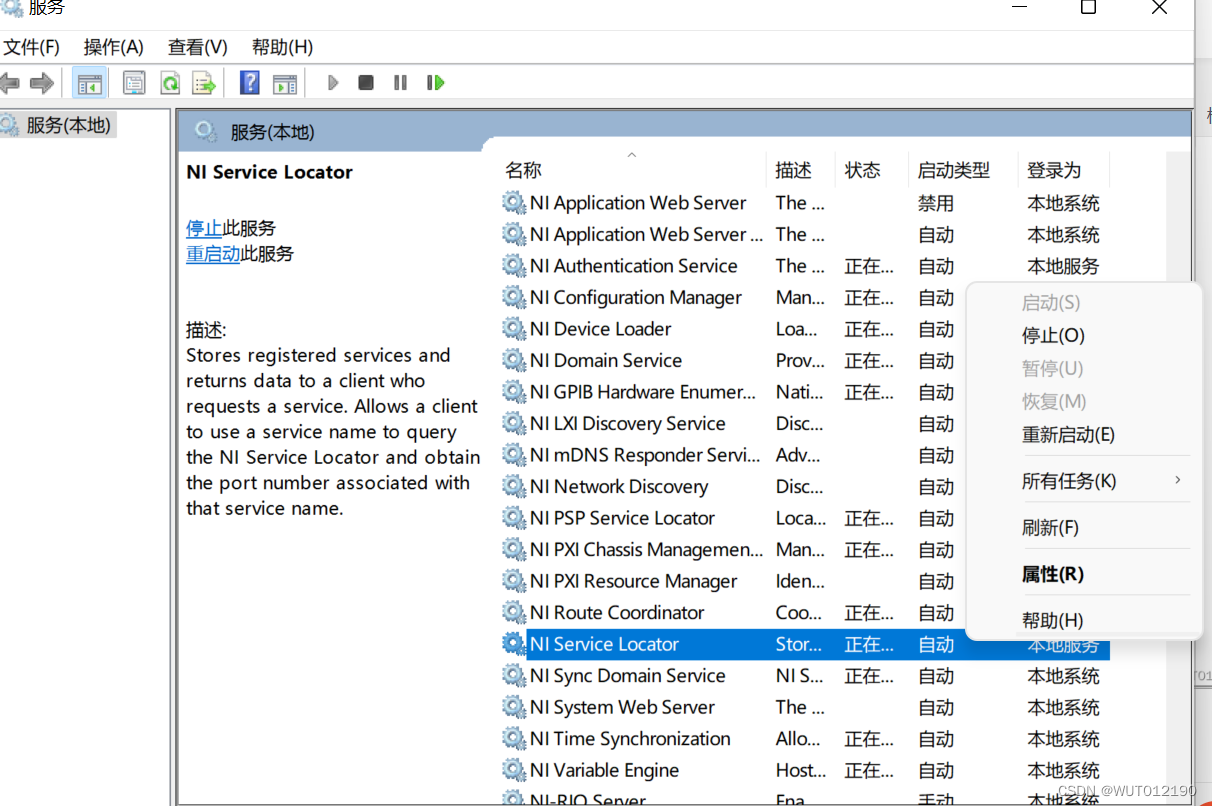
Task: Click the gear icon of NI Network Discovery
Action: (514, 486)
